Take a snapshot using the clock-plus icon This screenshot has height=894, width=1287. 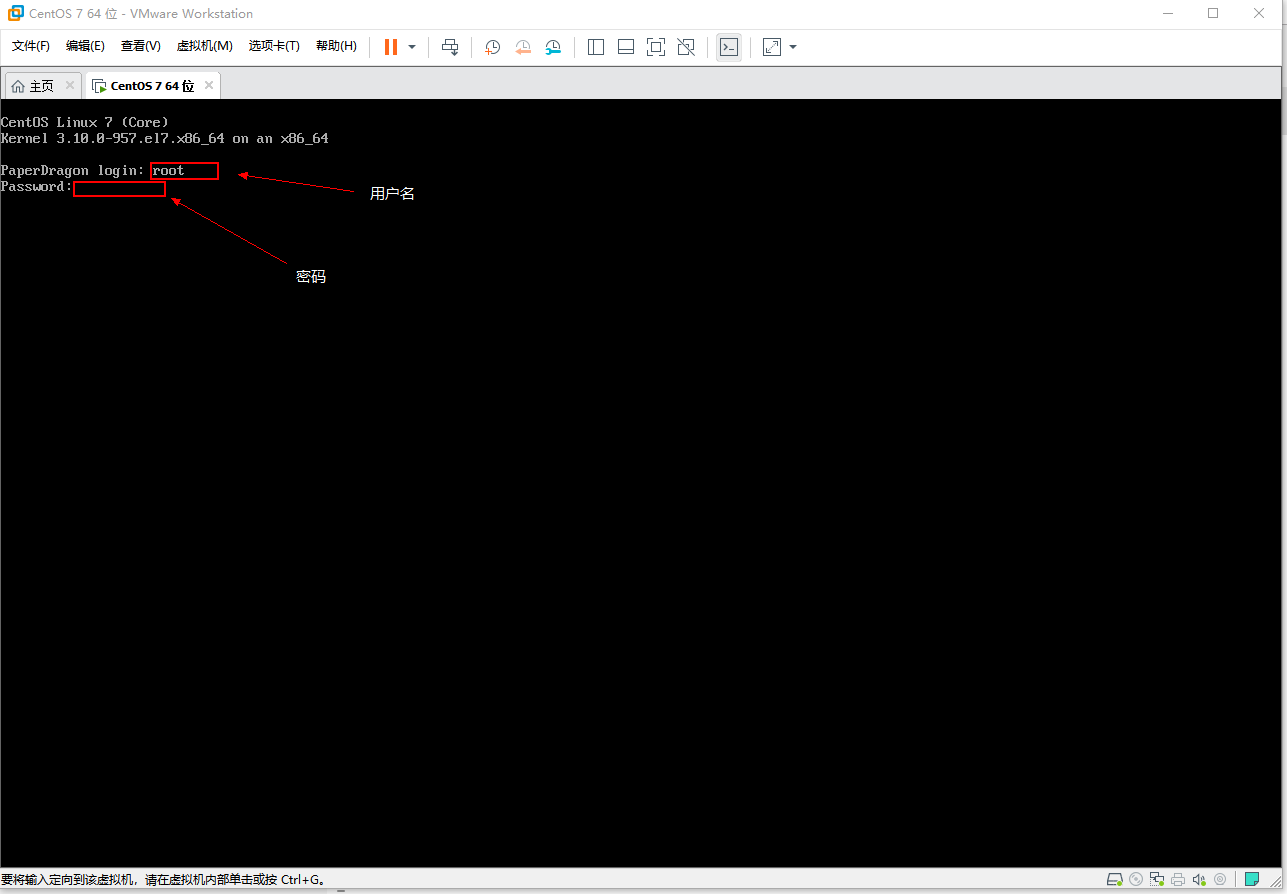(492, 47)
